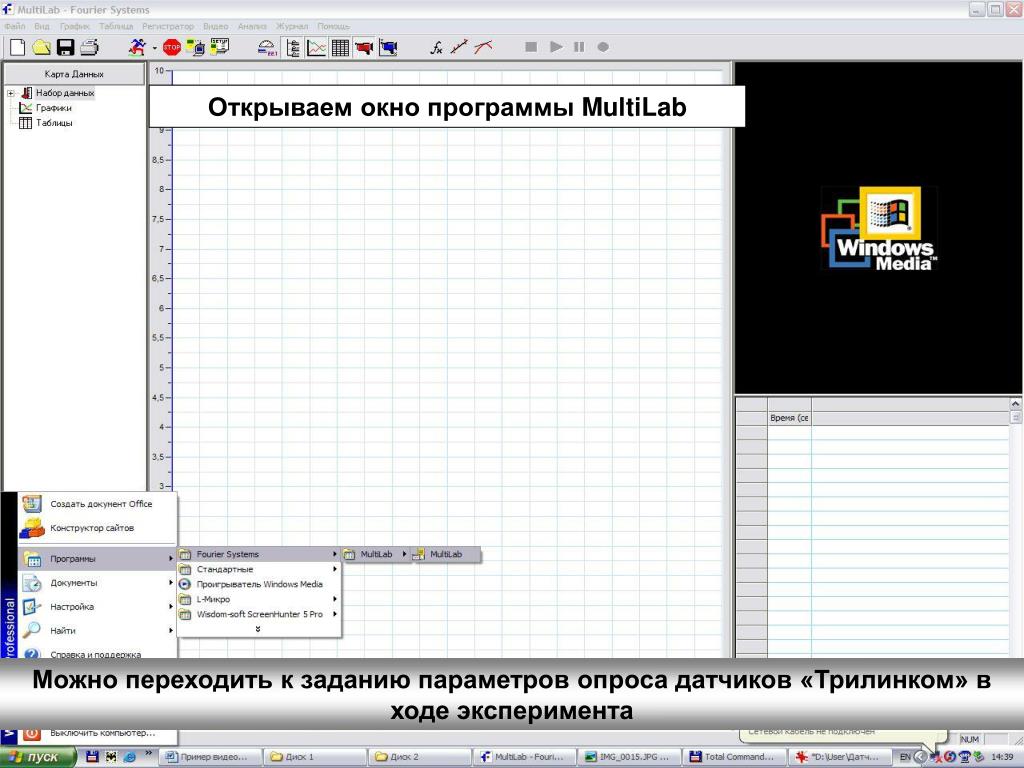The height and width of the screenshot is (768, 1024).
Task: Launch Проигрыватель Windows Media from menu
Action: coord(259,584)
